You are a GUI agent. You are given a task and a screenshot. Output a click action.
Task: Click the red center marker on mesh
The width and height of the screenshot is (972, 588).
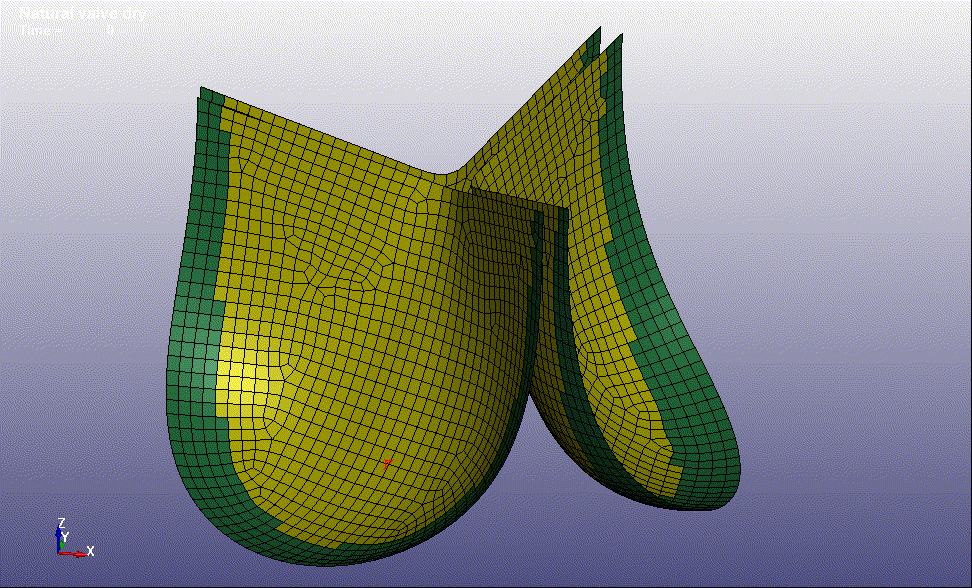(x=388, y=461)
